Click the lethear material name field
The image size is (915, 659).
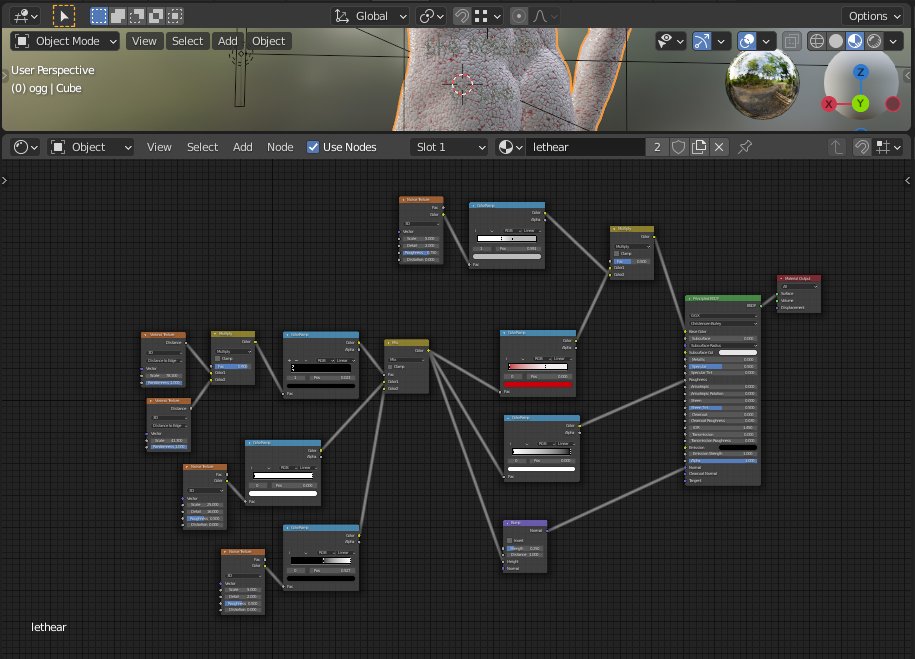click(x=585, y=147)
